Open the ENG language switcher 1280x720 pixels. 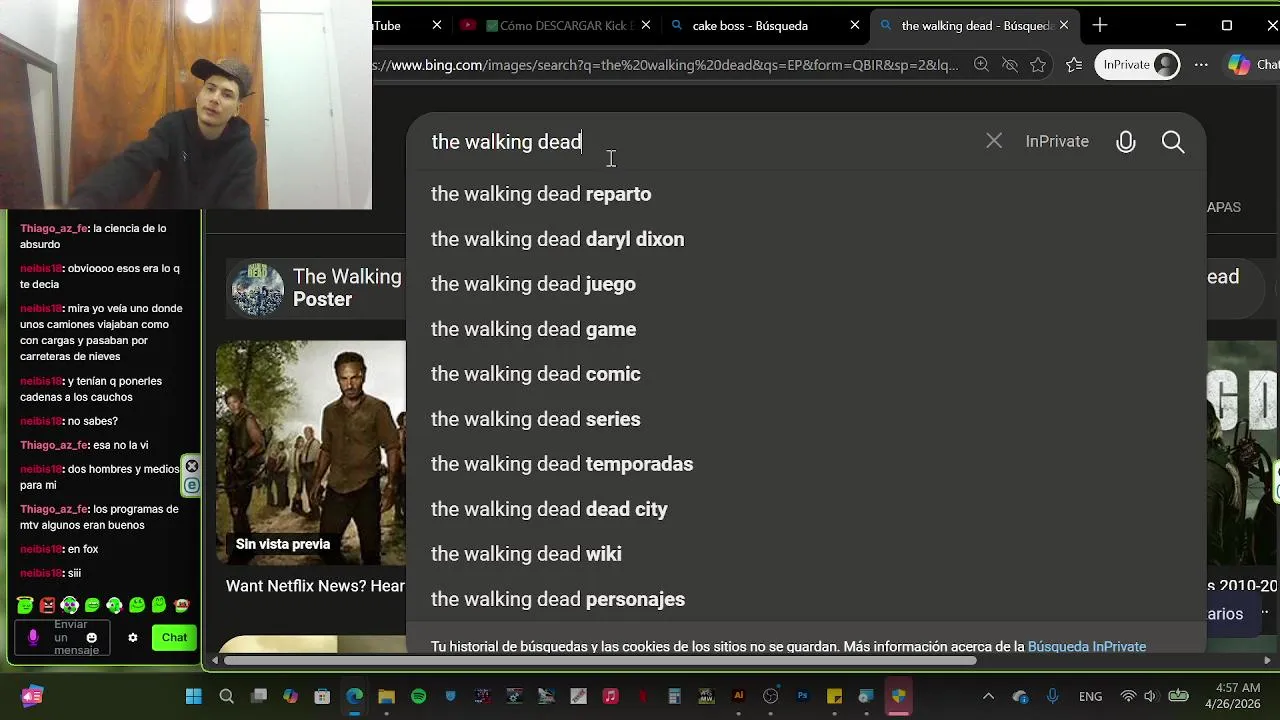[1090, 696]
